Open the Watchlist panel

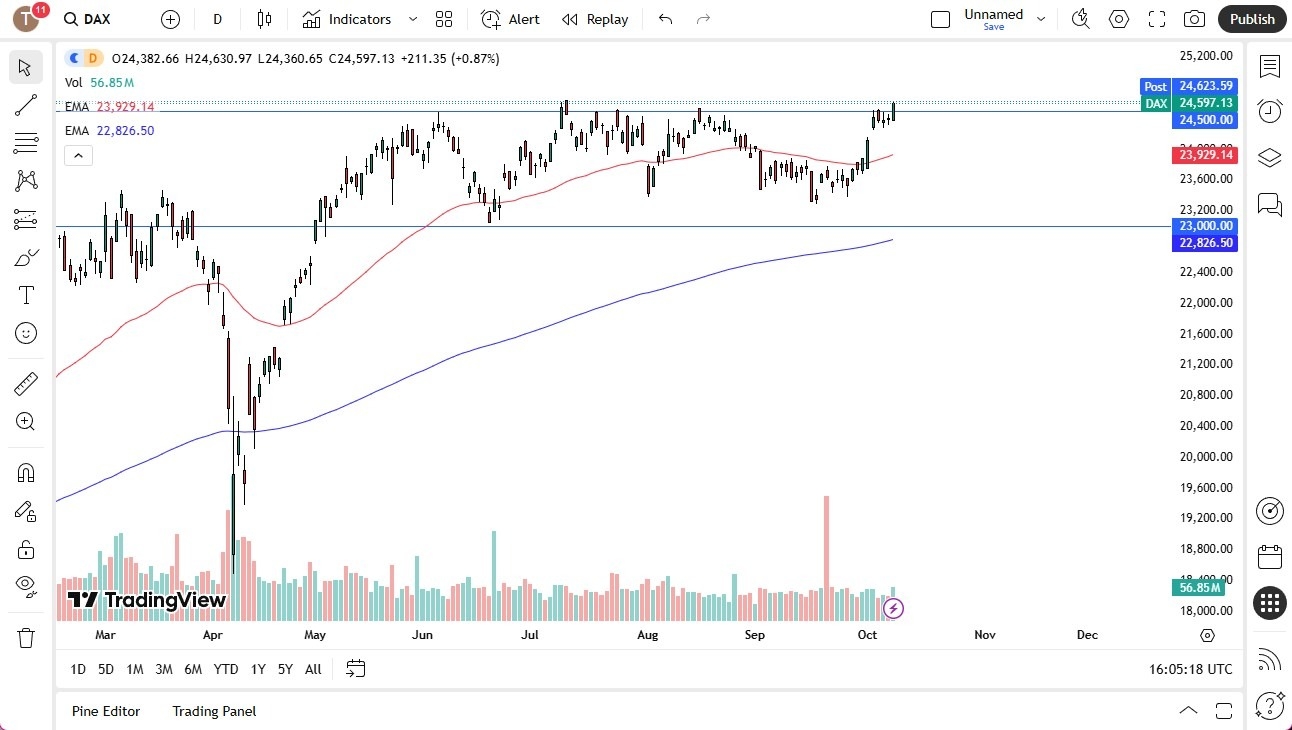(1269, 66)
